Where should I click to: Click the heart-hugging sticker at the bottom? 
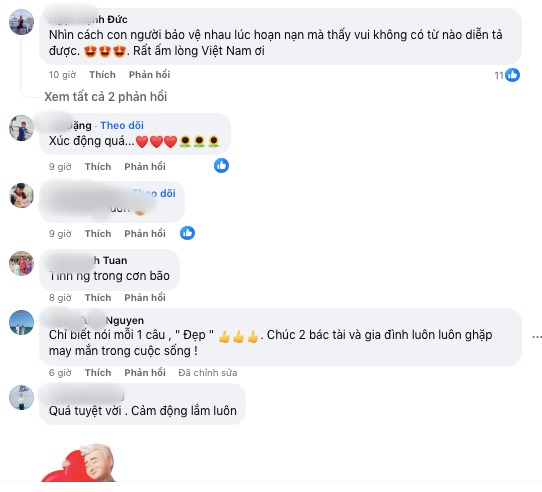[x=79, y=463]
